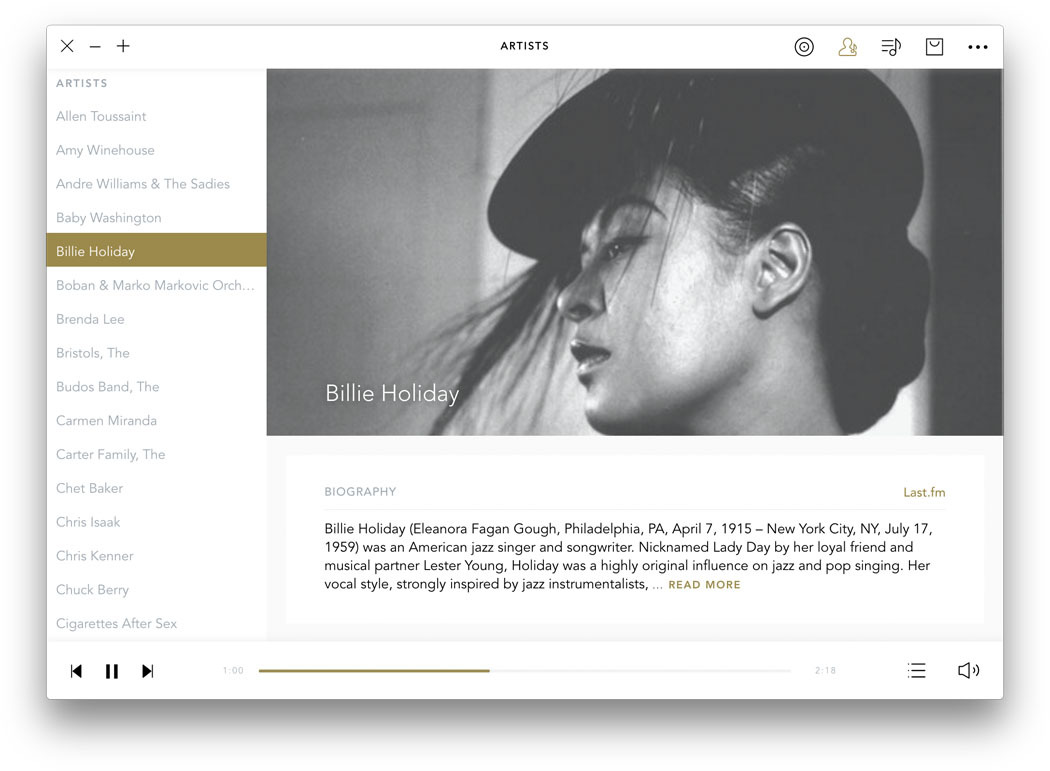Open the playlists music note icon

point(891,47)
